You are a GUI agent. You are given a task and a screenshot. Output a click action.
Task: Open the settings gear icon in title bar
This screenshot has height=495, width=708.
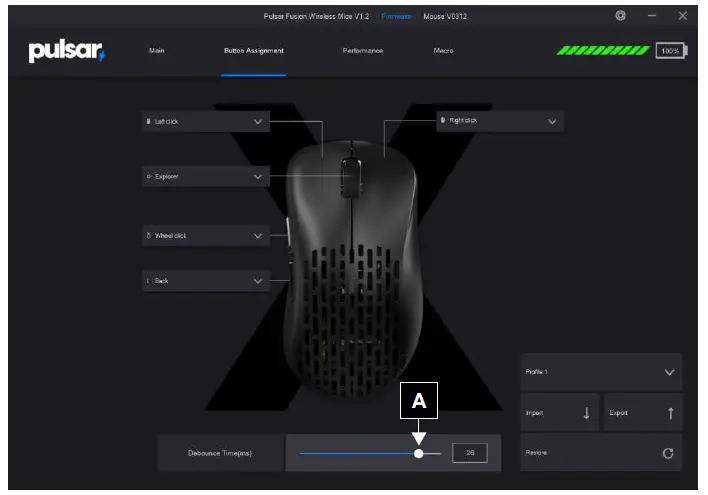(x=620, y=16)
